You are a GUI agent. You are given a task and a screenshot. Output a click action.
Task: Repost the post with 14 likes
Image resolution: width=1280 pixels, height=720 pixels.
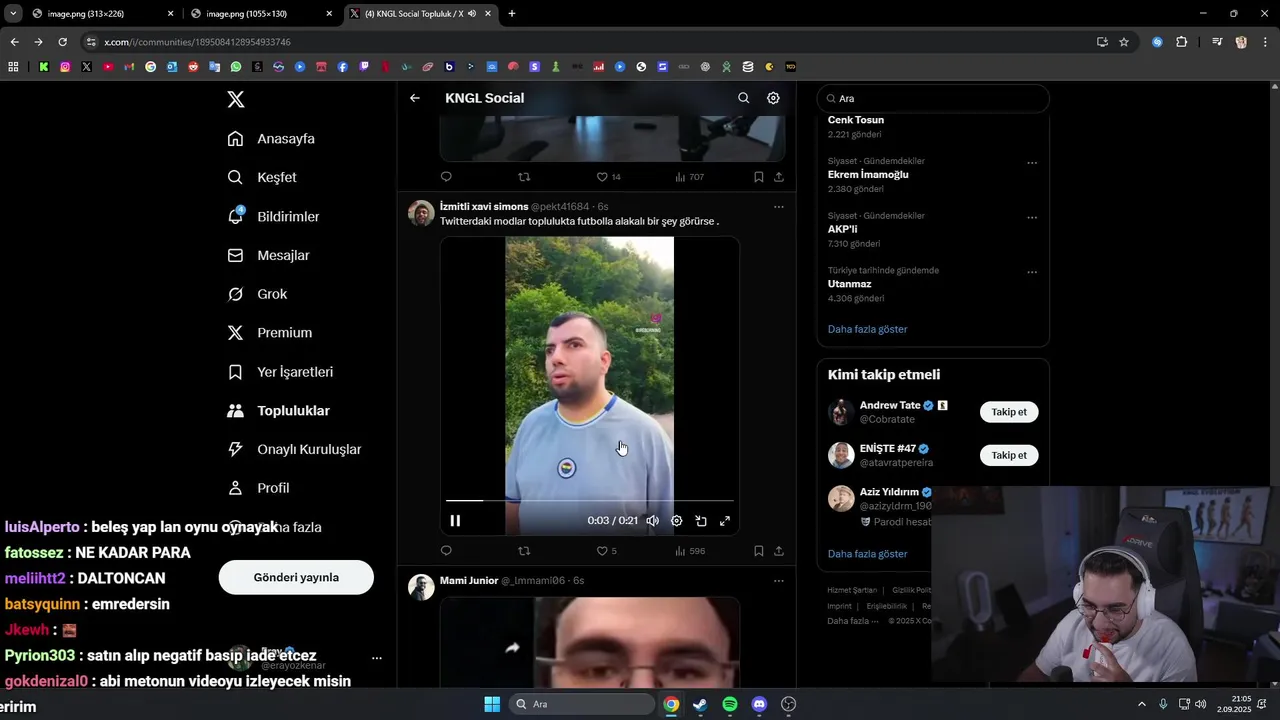coord(524,177)
